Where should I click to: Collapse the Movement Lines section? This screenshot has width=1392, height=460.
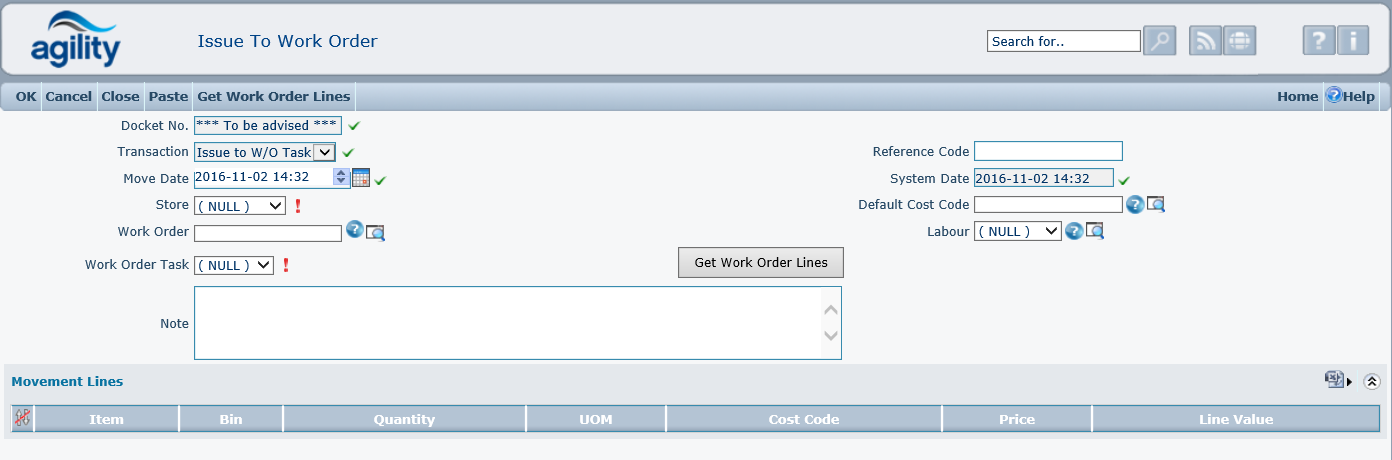coord(1372,381)
